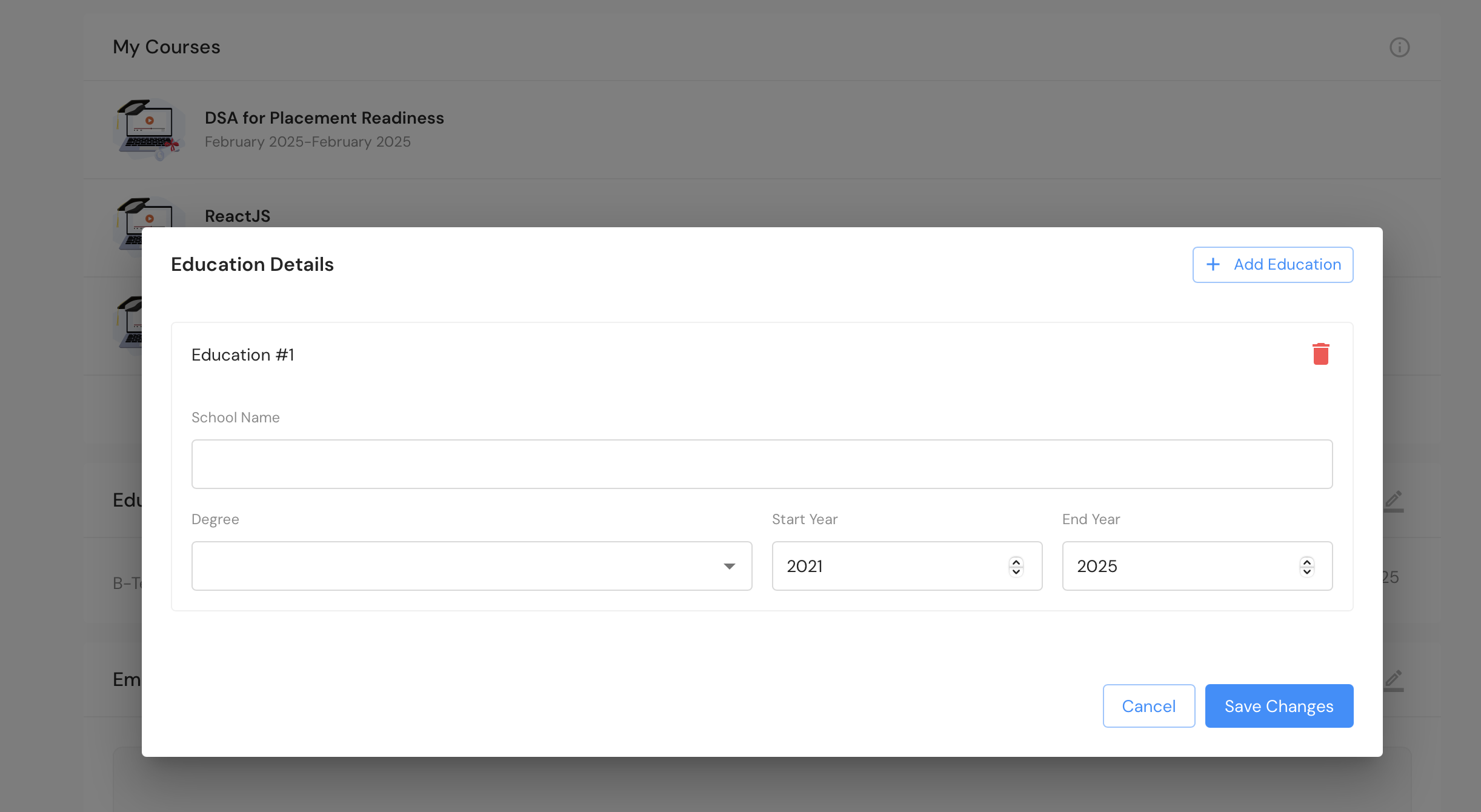1481x812 pixels.
Task: Click the Add Education button
Action: click(x=1273, y=264)
